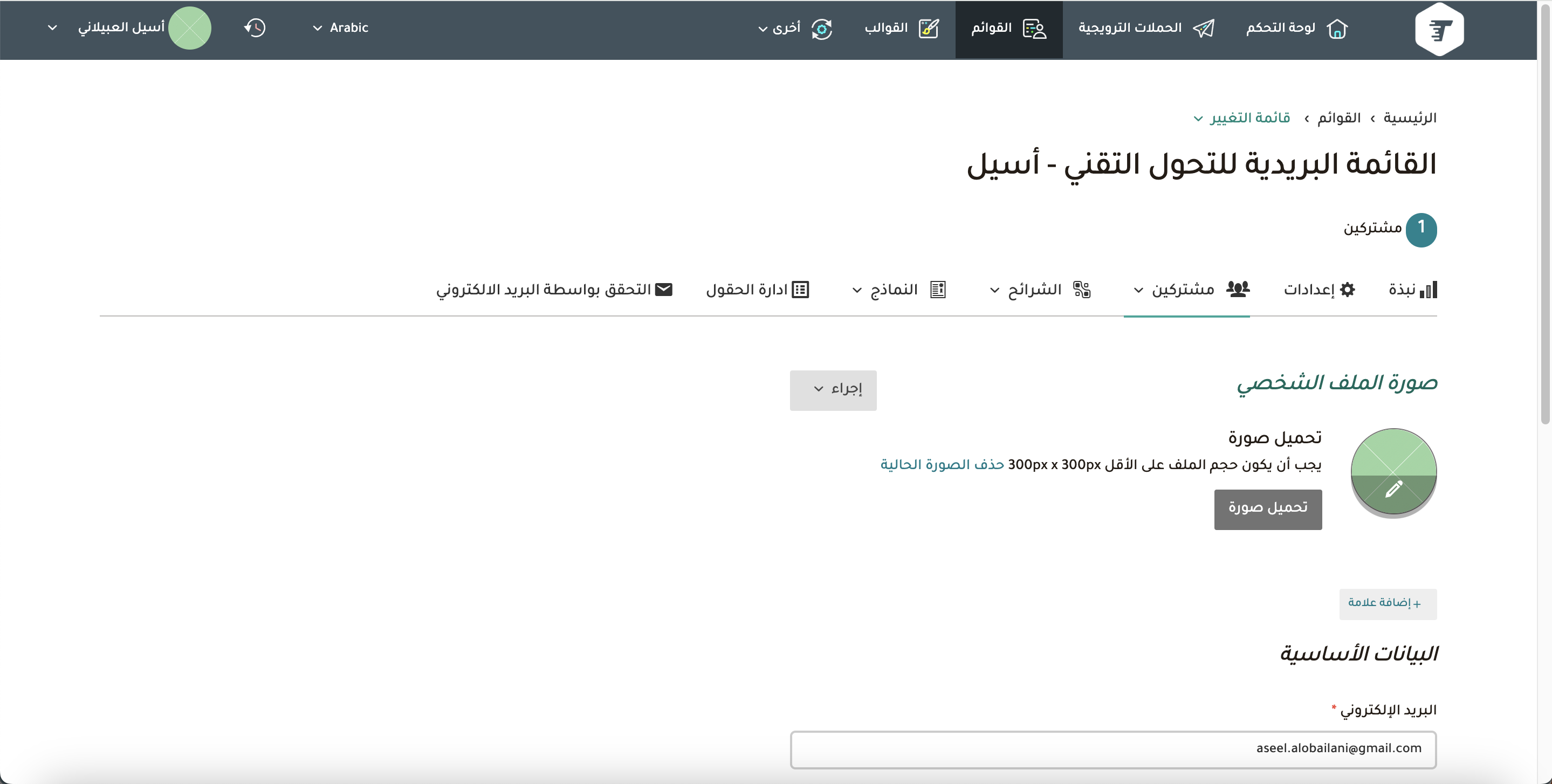Click the bar chart نبذة overview icon

click(x=1427, y=290)
